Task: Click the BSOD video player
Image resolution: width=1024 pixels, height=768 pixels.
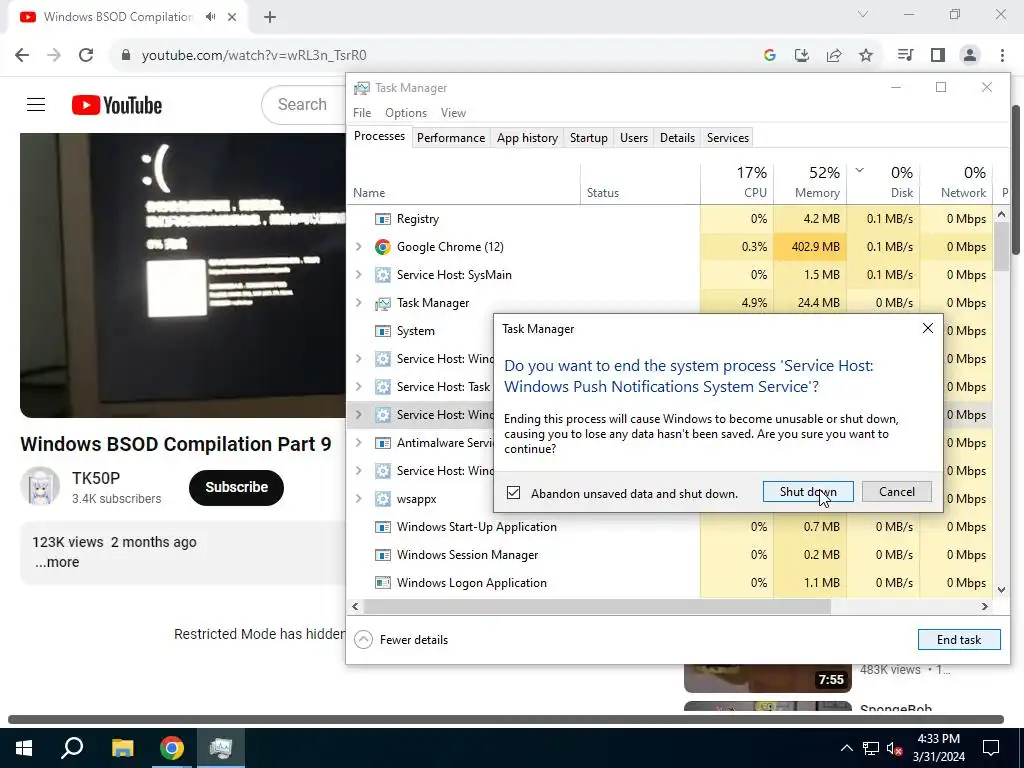Action: point(183,275)
